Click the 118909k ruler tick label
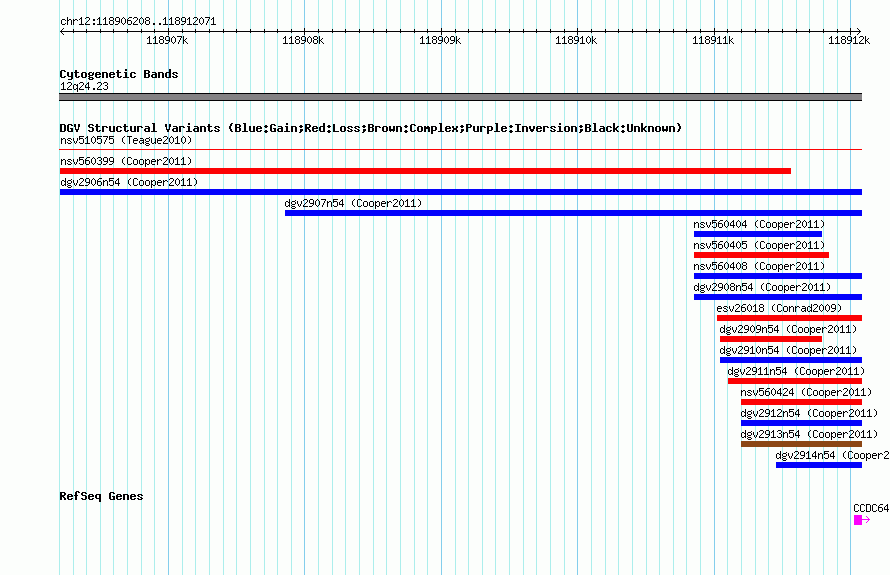Image resolution: width=890 pixels, height=575 pixels. (x=440, y=40)
